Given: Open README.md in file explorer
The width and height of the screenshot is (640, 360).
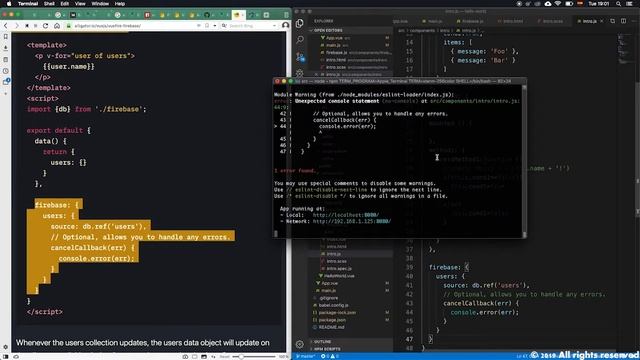Looking at the screenshot, I should [x=331, y=327].
